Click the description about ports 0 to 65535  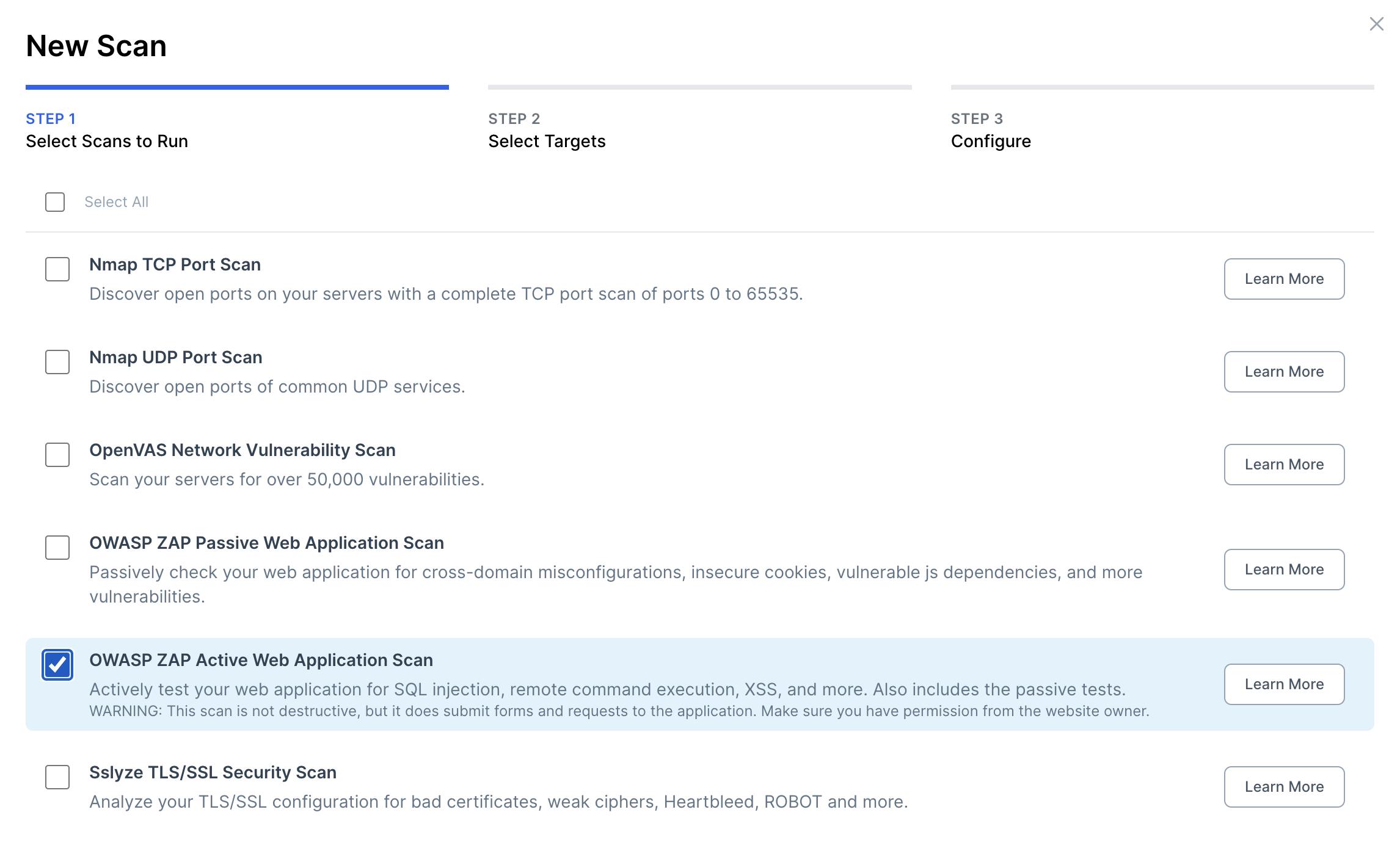tap(446, 294)
